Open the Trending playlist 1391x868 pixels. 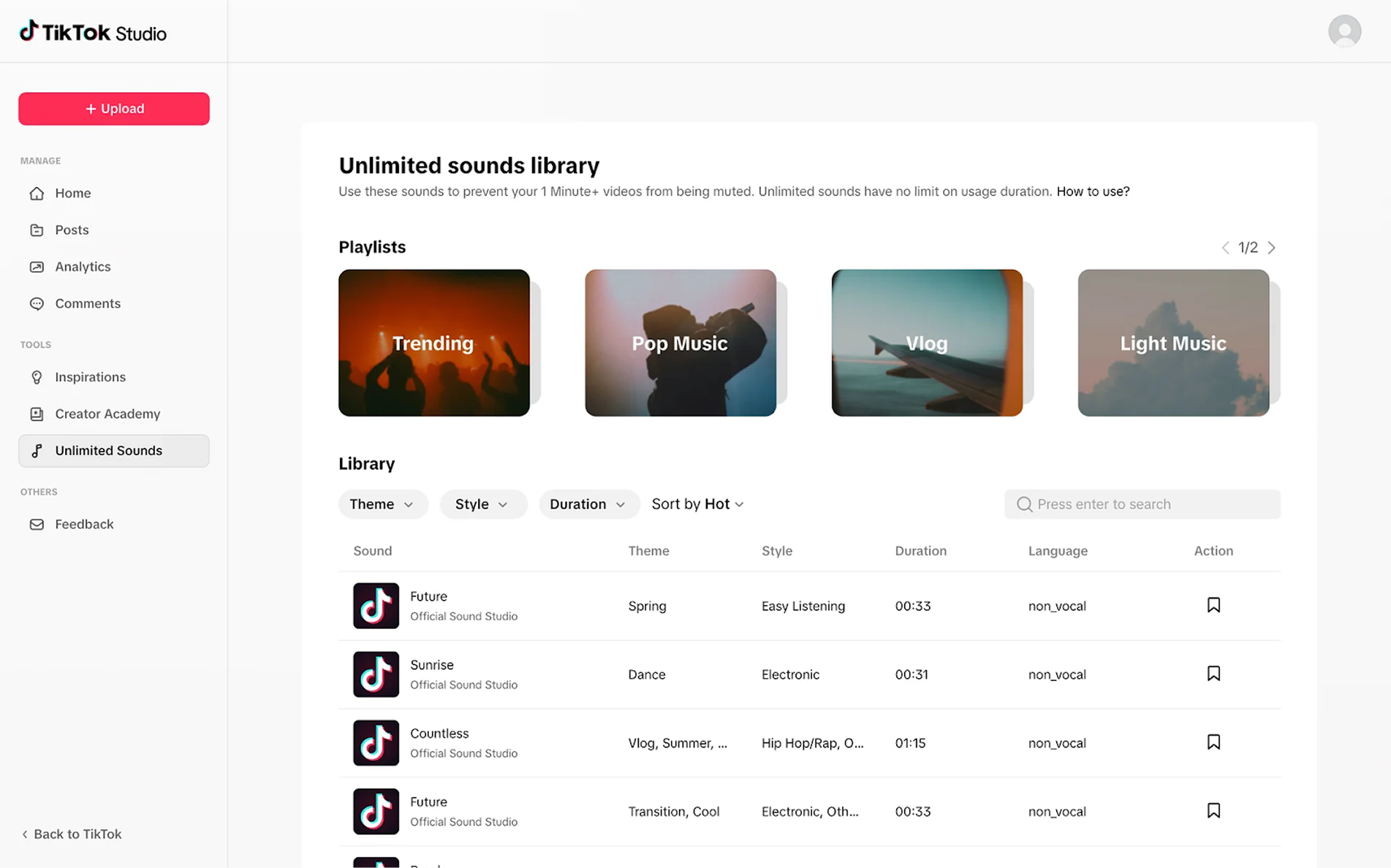(x=434, y=343)
